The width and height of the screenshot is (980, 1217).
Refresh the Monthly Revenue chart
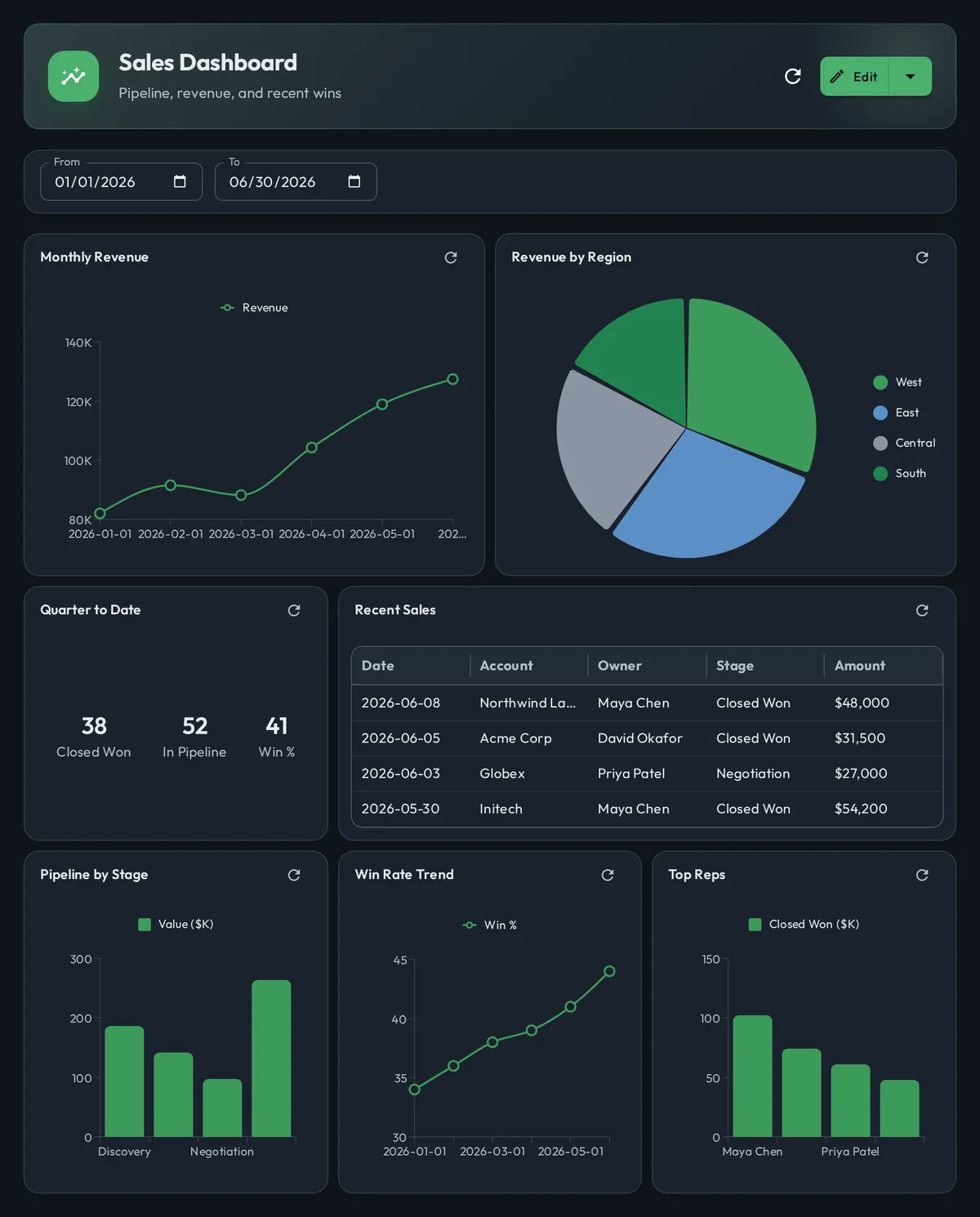[451, 257]
